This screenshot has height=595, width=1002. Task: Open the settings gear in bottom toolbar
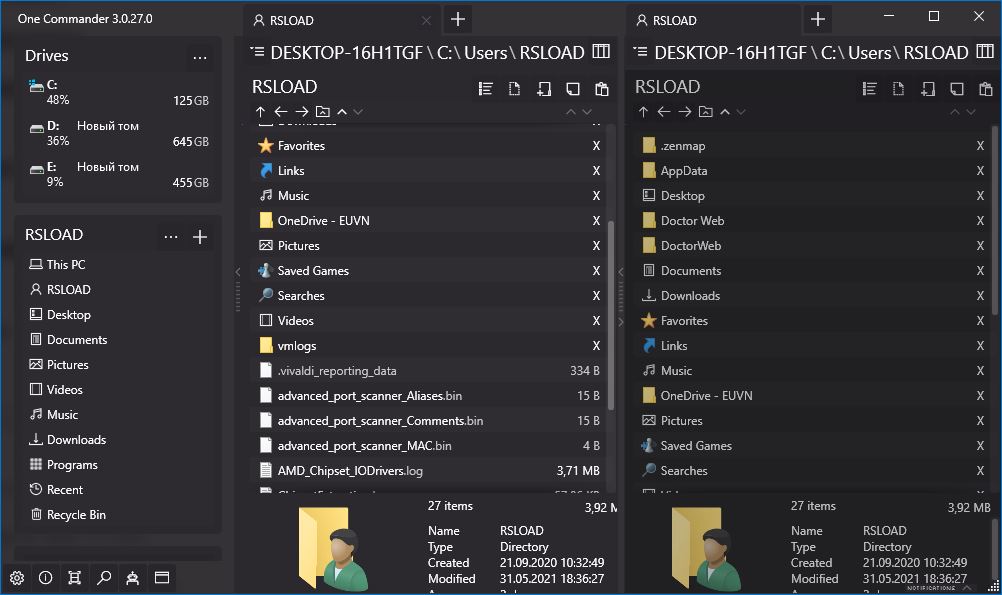coord(17,578)
